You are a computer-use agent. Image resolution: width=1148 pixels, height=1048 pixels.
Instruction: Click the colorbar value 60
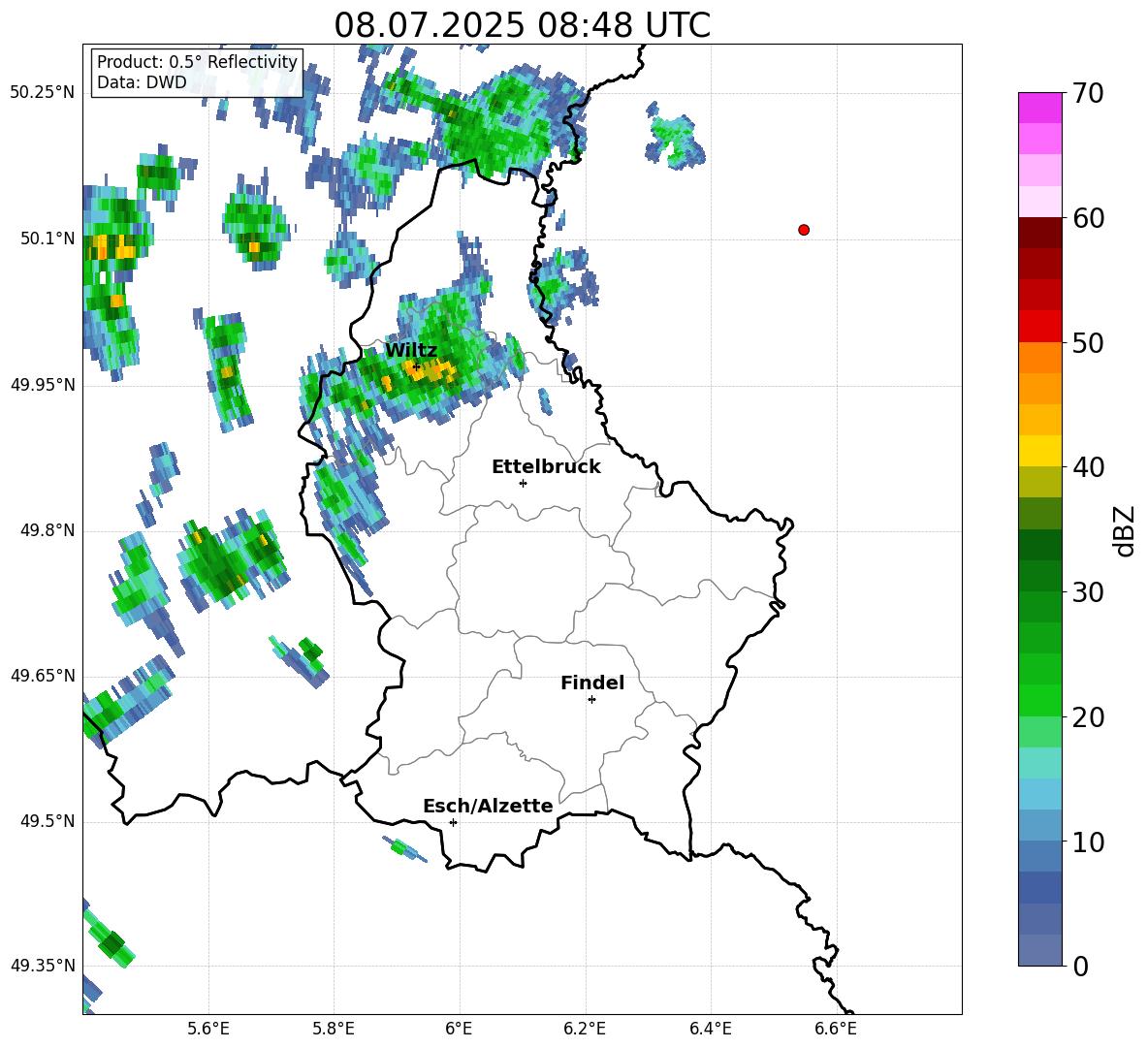1088,218
